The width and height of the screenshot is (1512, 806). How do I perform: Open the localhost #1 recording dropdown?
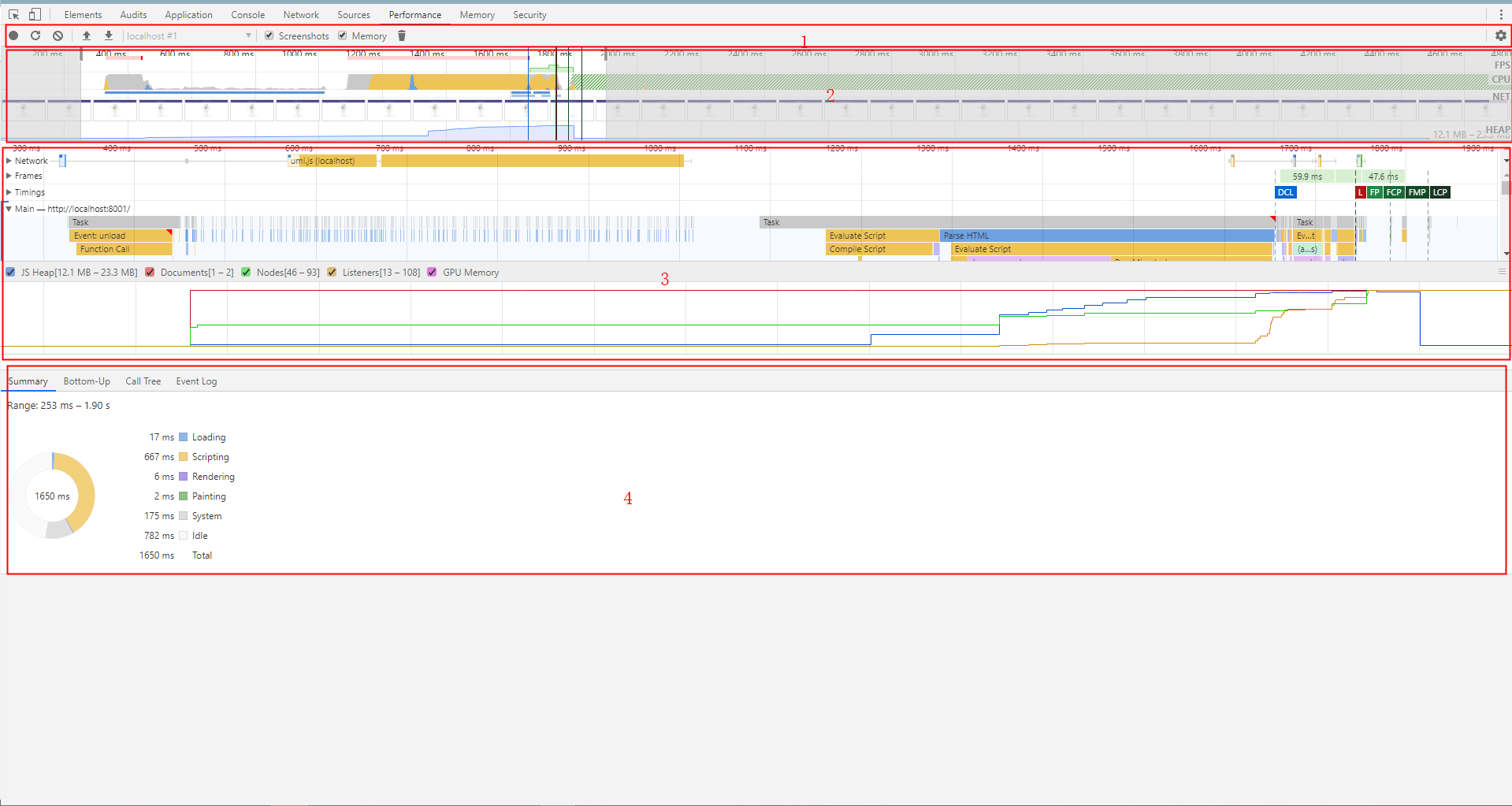[x=188, y=35]
